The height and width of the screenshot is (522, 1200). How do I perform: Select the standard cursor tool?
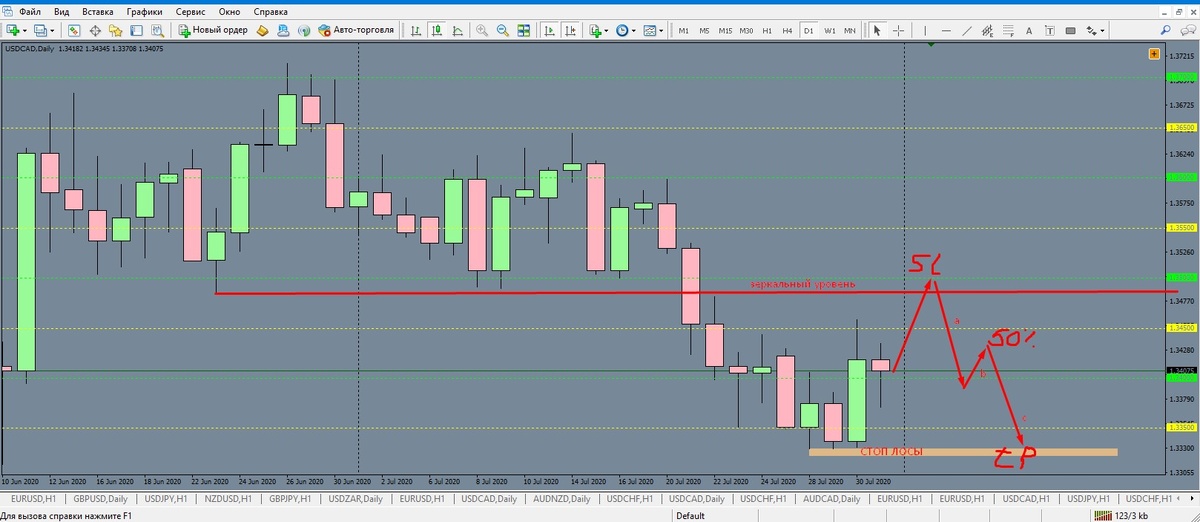point(876,30)
